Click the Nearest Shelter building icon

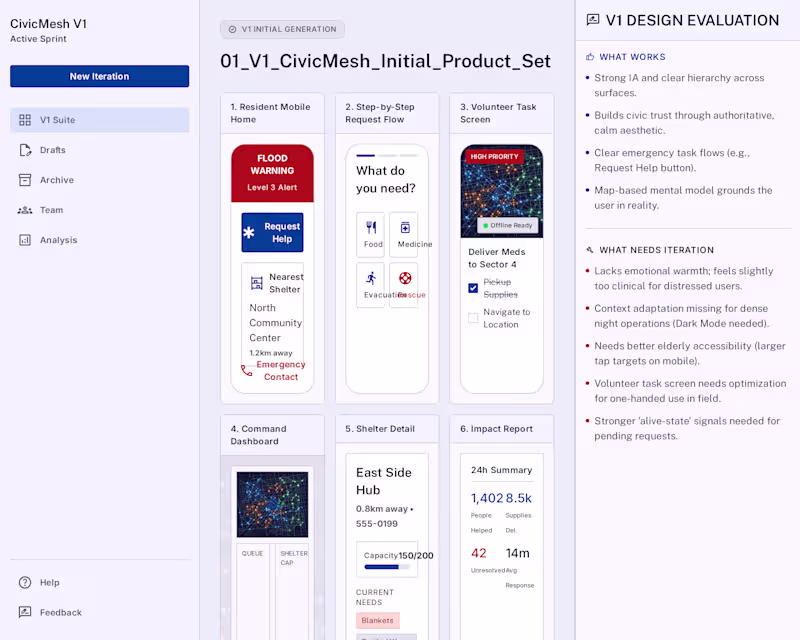click(257, 283)
